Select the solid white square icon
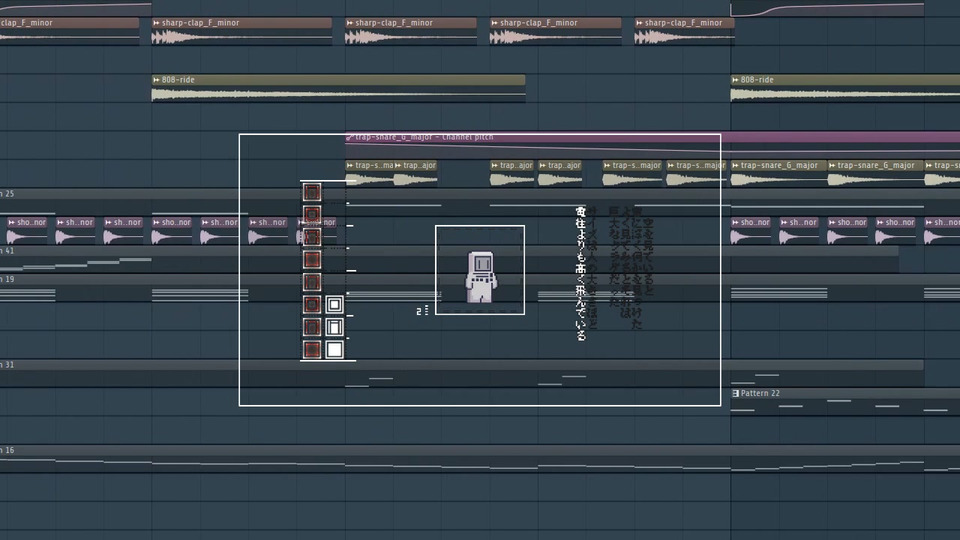Image resolution: width=960 pixels, height=540 pixels. [x=334, y=350]
